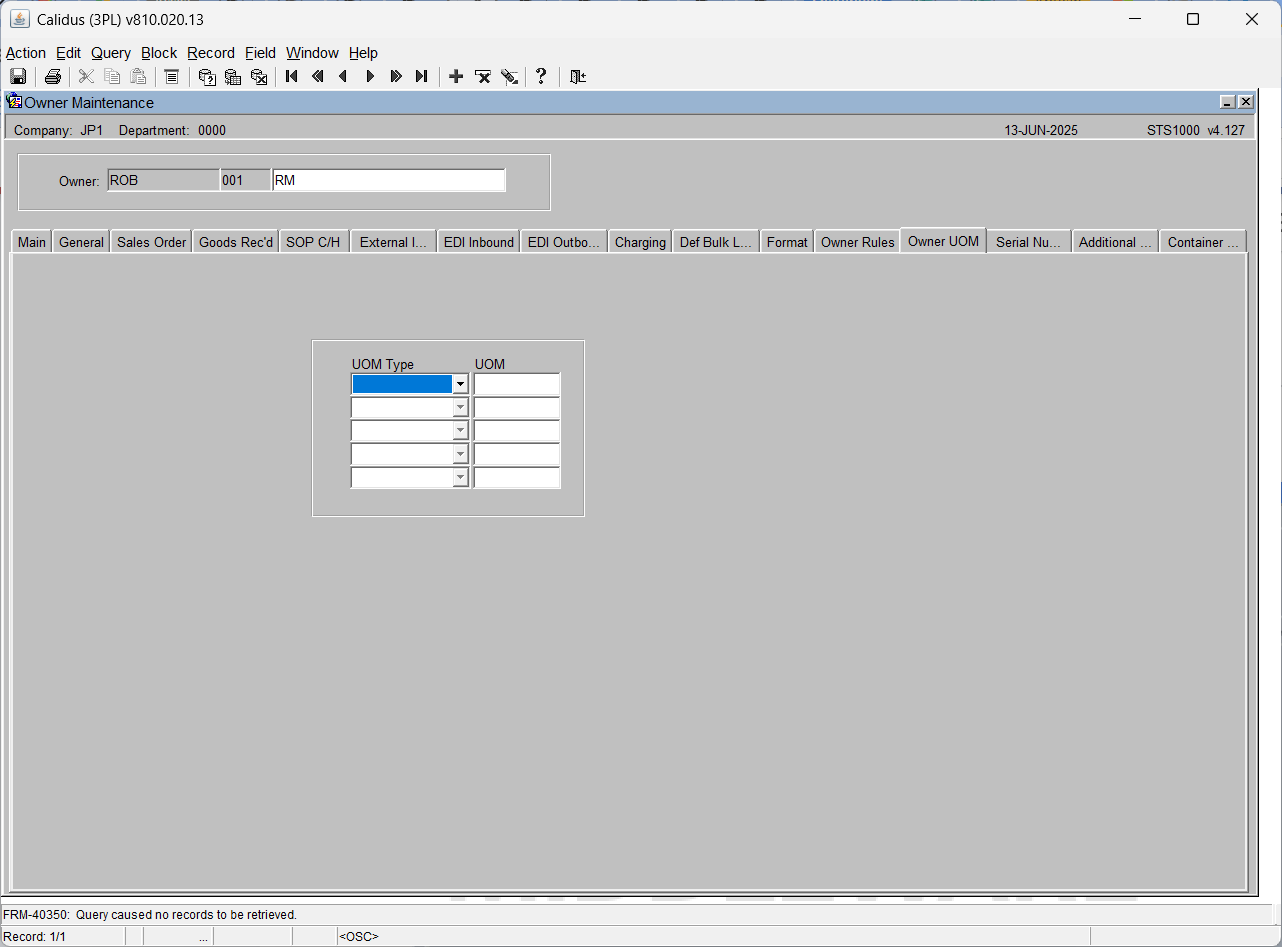The image size is (1282, 947).
Task: Open the List of Values icon
Action: (x=171, y=76)
